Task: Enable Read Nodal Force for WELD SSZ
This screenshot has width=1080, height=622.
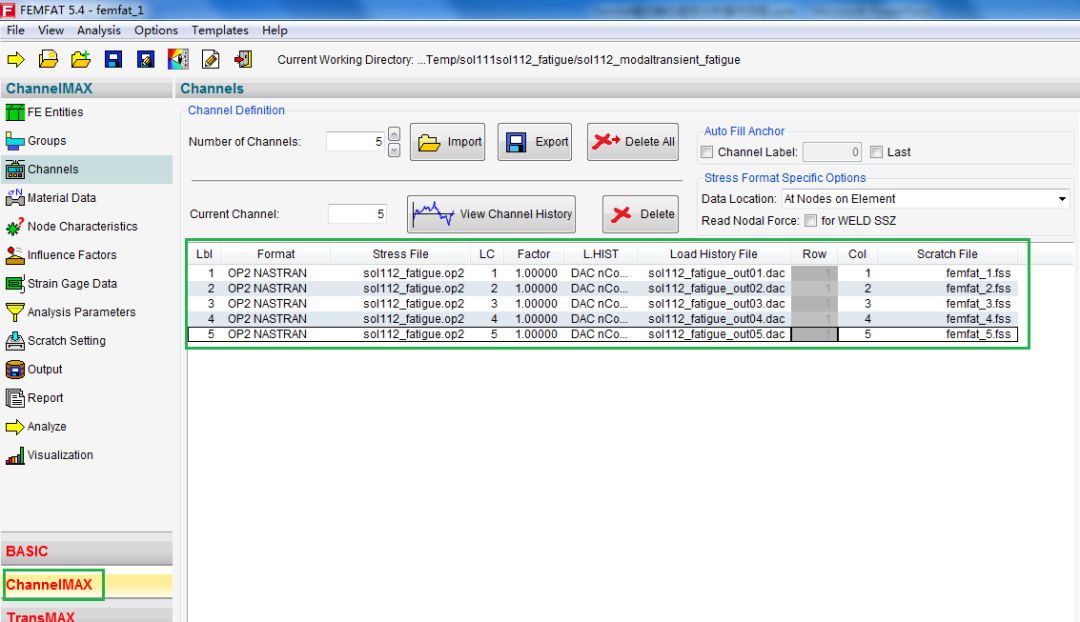Action: pyautogui.click(x=811, y=221)
